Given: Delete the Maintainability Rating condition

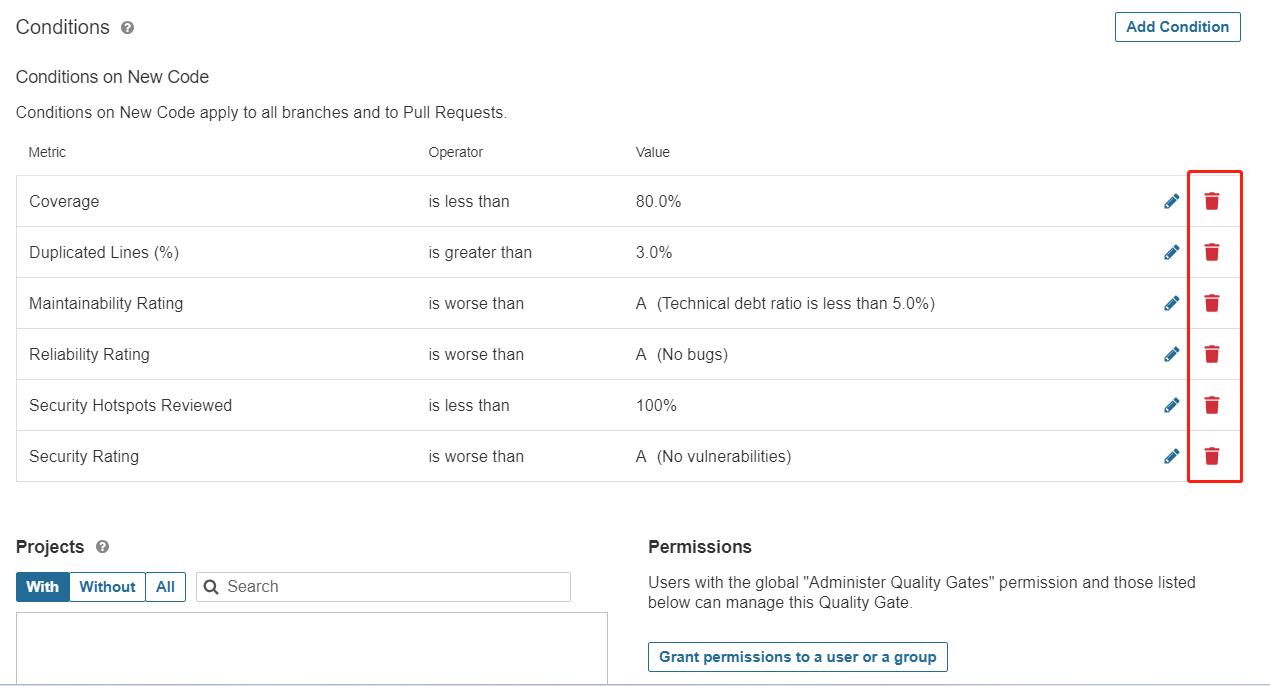Looking at the screenshot, I should (1212, 303).
